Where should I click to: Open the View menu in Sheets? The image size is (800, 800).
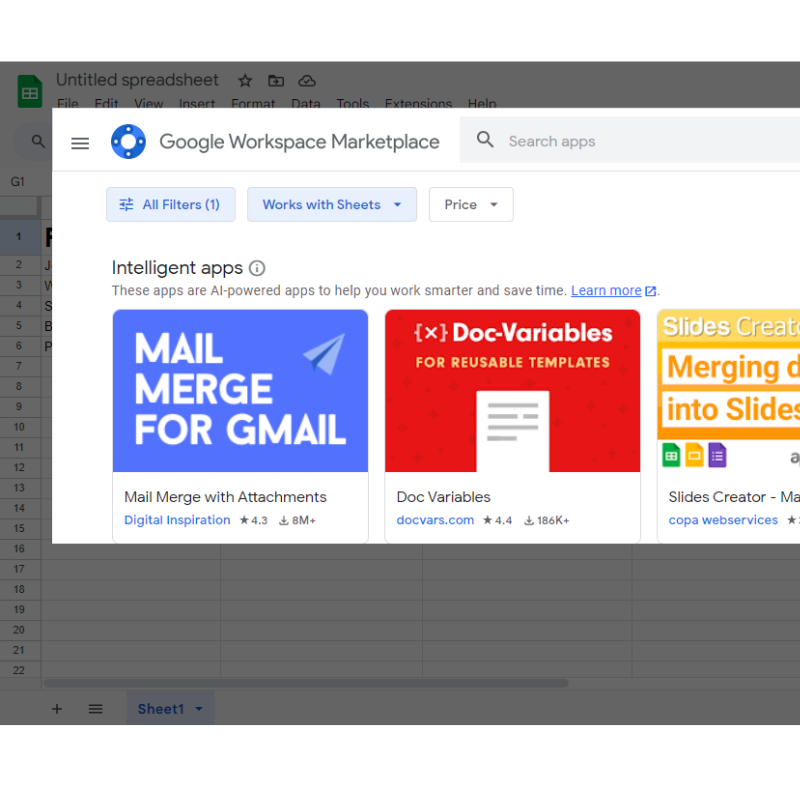coord(148,104)
